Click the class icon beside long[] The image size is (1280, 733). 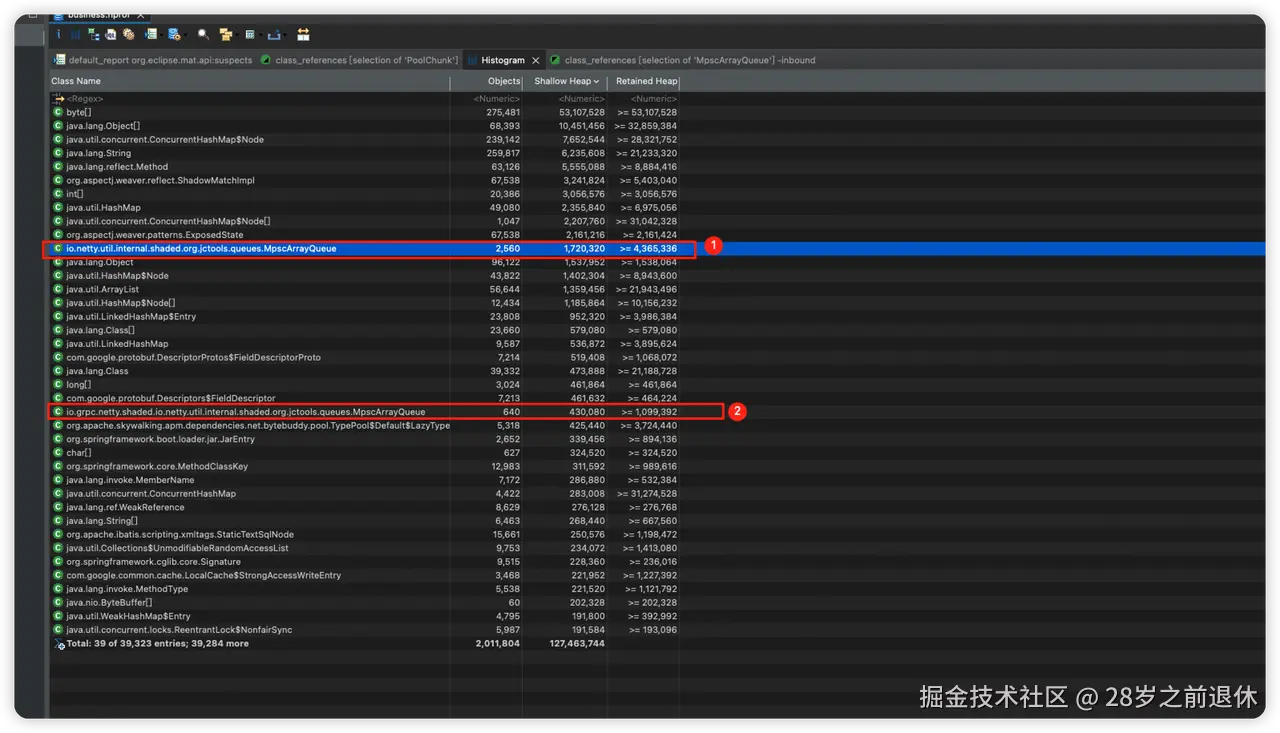point(58,384)
